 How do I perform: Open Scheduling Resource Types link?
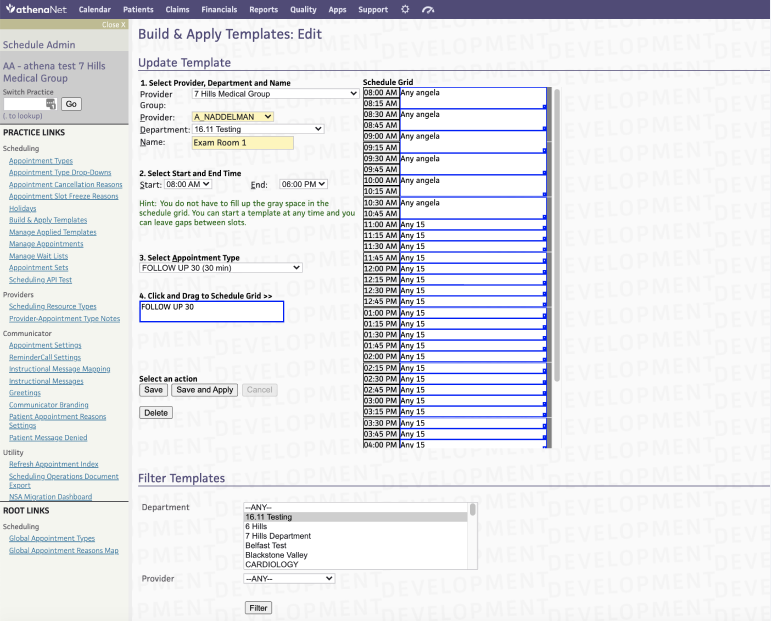[x=53, y=306]
